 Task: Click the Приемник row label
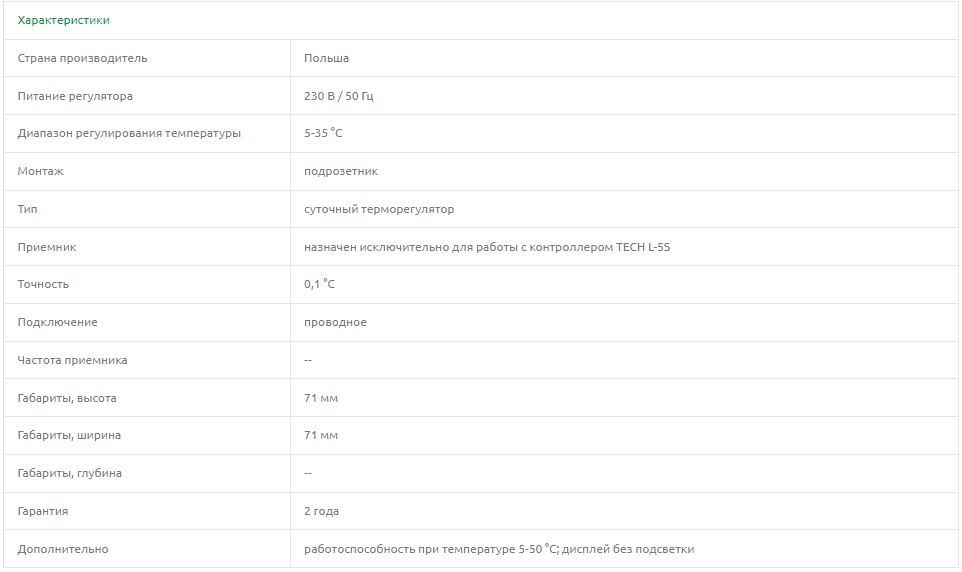tap(47, 247)
